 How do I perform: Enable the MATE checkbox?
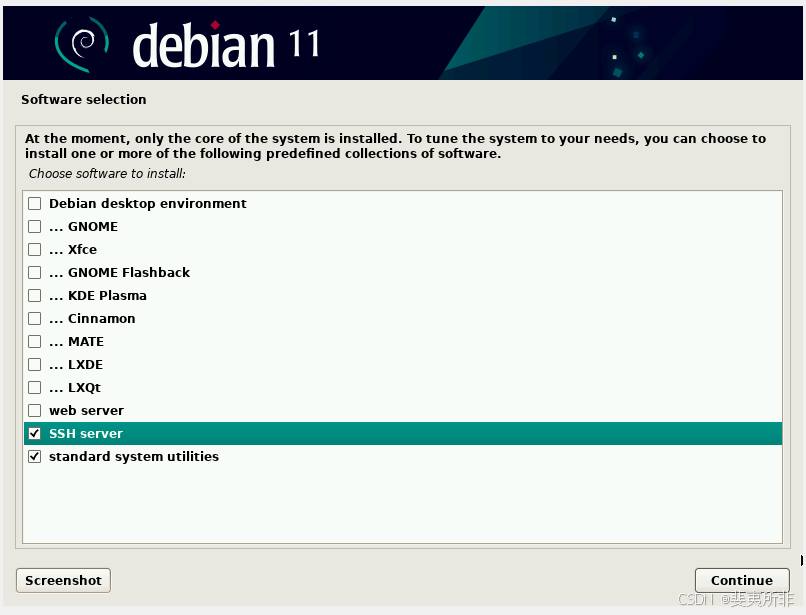pyautogui.click(x=34, y=341)
